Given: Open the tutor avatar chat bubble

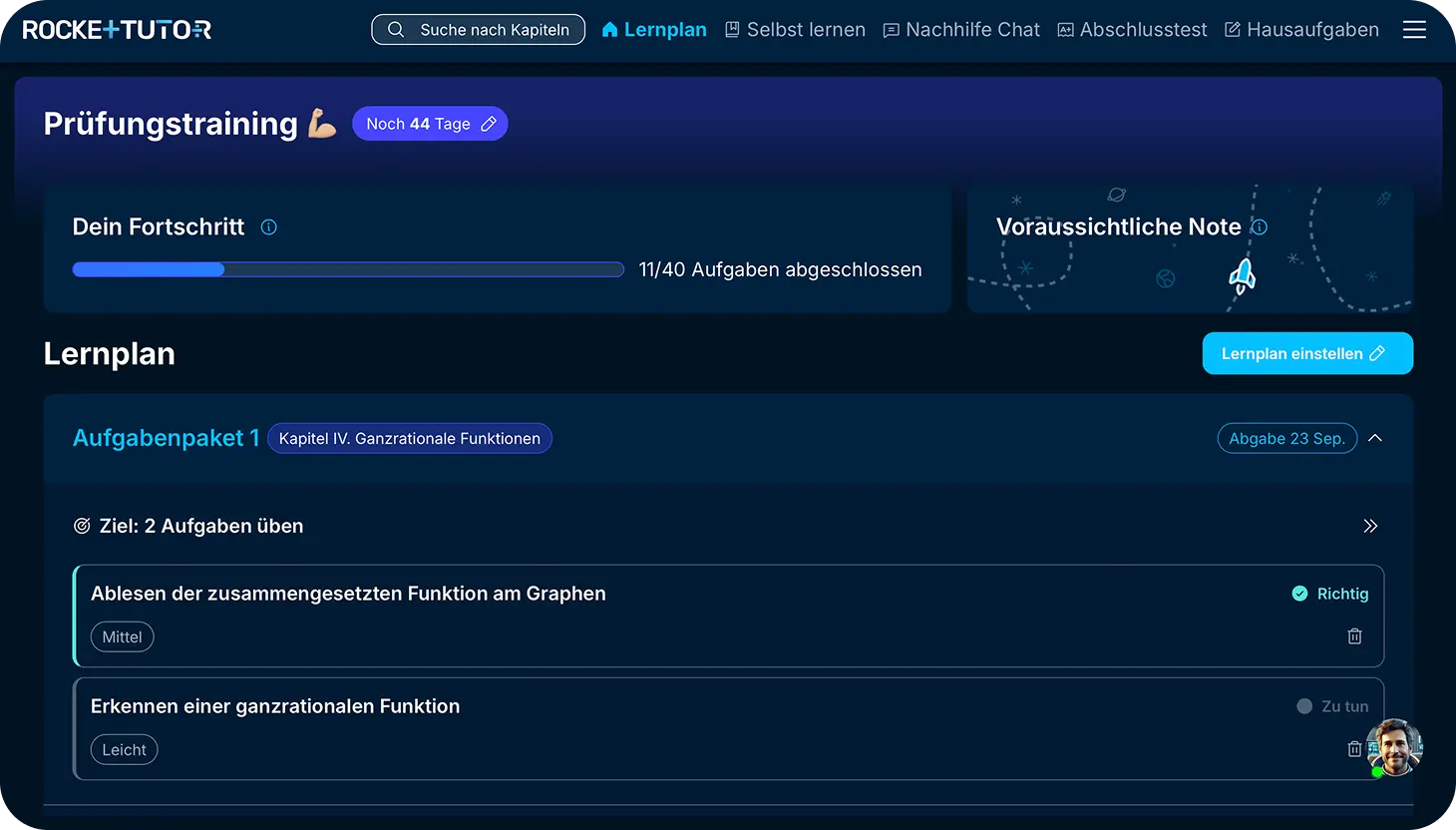Looking at the screenshot, I should [1393, 747].
